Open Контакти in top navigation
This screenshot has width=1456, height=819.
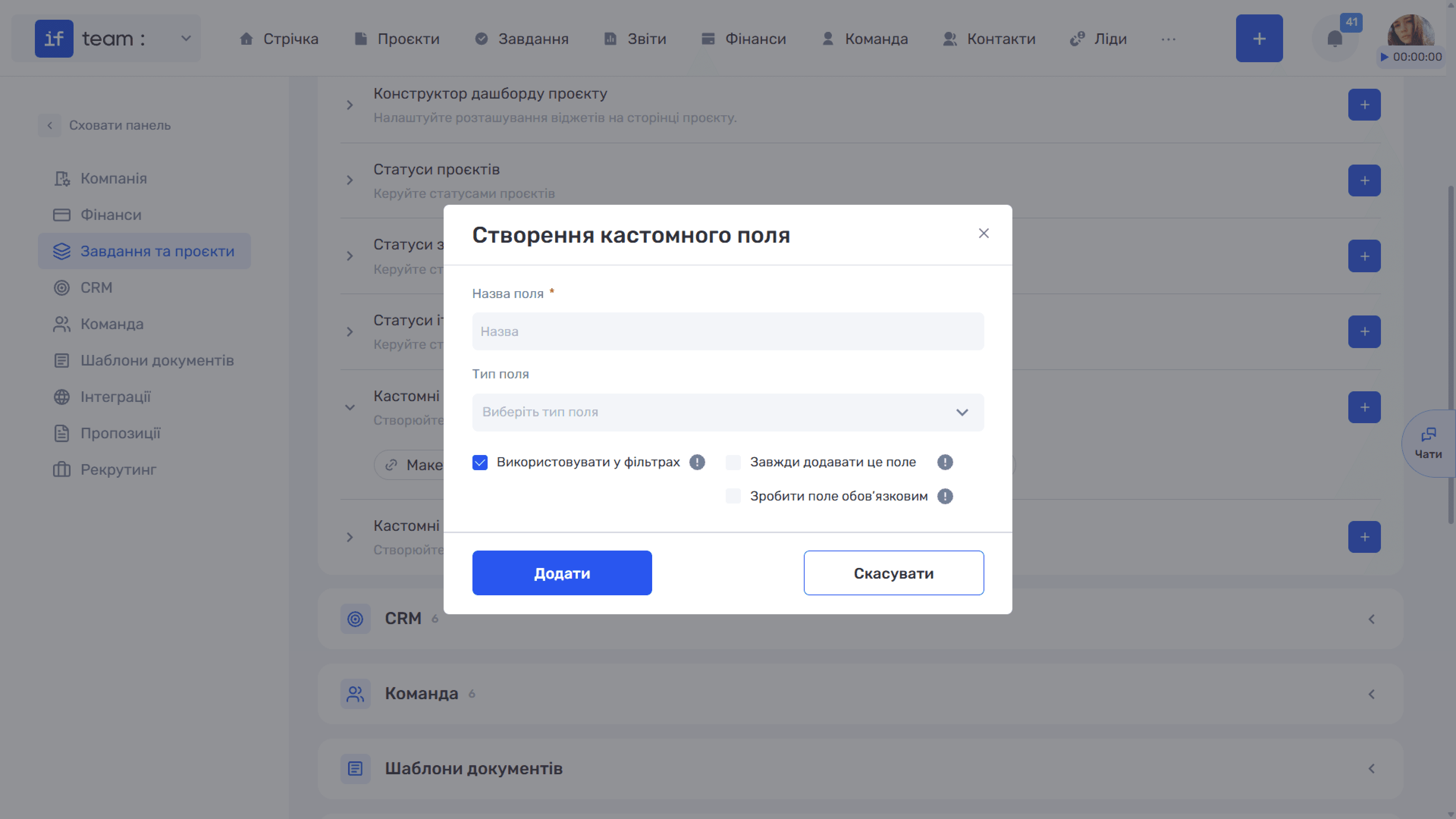tap(988, 38)
